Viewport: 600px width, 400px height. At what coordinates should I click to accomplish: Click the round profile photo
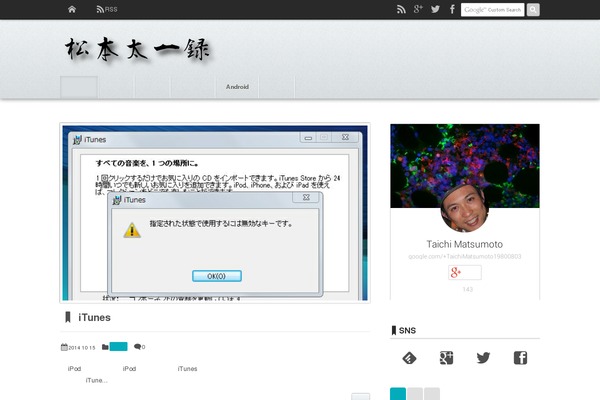tap(465, 209)
